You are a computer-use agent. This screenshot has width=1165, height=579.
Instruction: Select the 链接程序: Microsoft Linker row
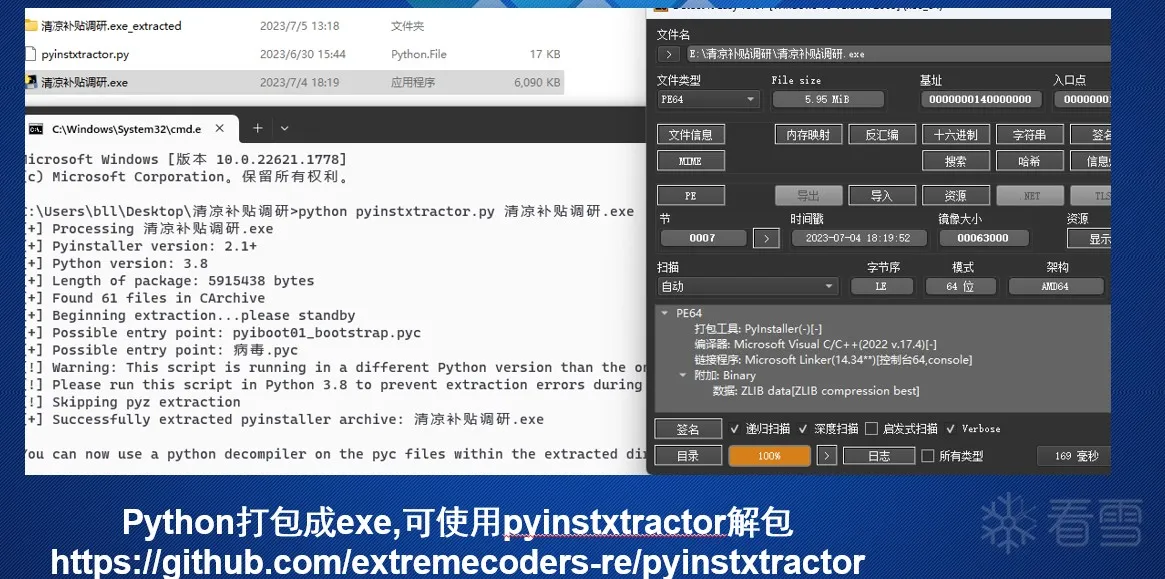pyautogui.click(x=833, y=360)
